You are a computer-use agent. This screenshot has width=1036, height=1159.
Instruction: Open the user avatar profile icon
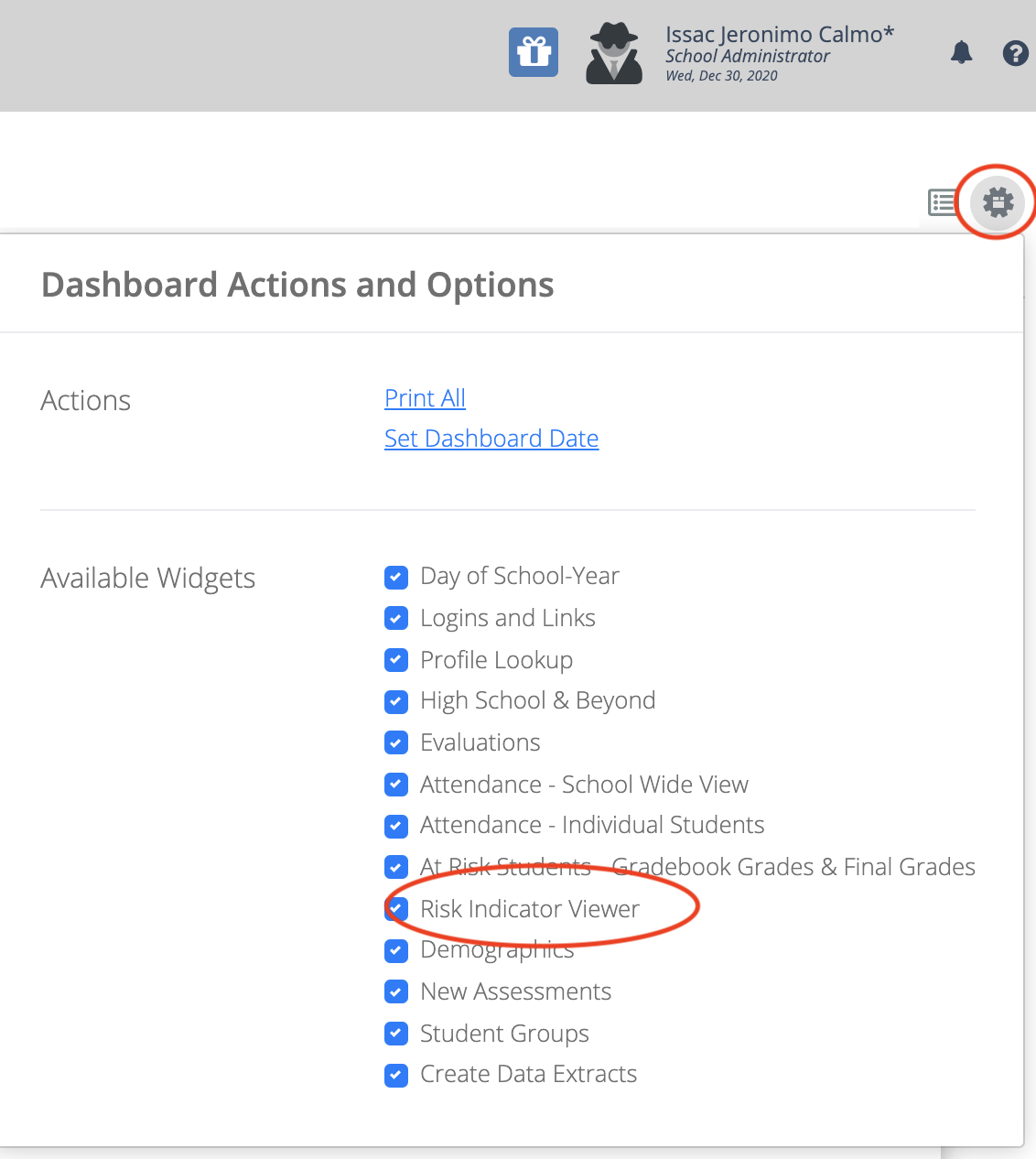click(x=614, y=54)
